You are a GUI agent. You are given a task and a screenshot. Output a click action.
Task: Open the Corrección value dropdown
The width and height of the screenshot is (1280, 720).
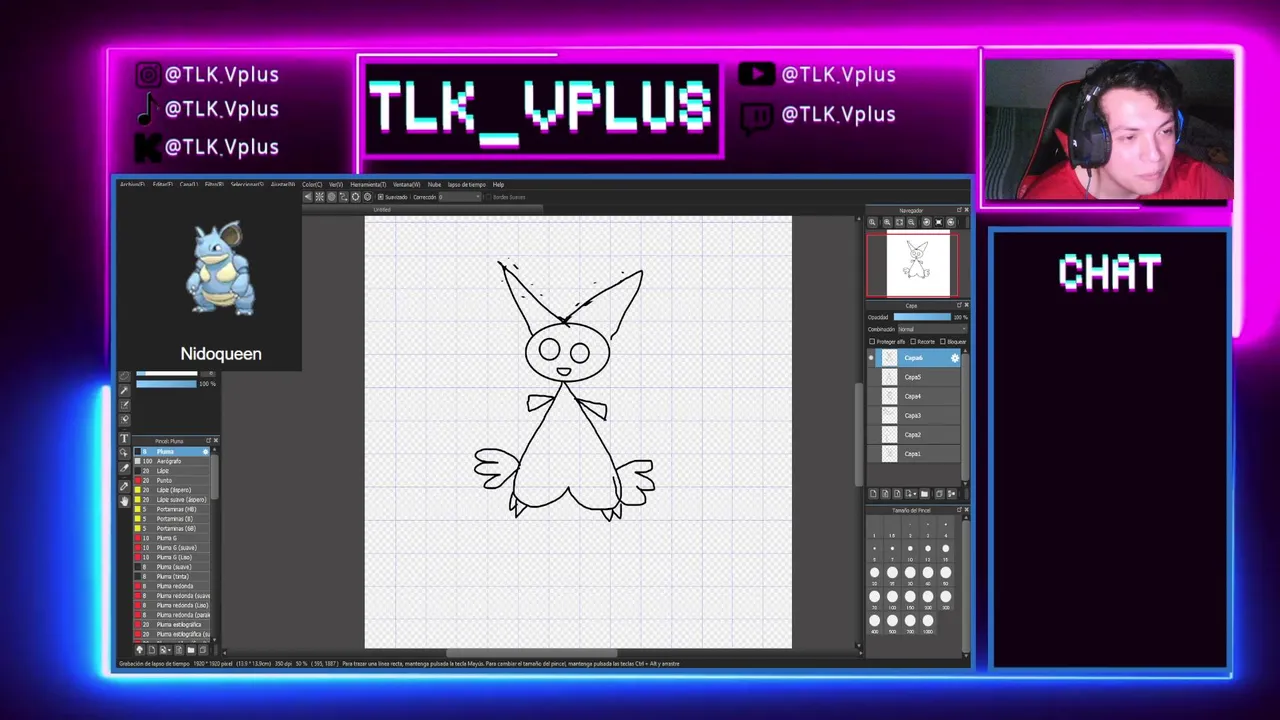tap(460, 197)
